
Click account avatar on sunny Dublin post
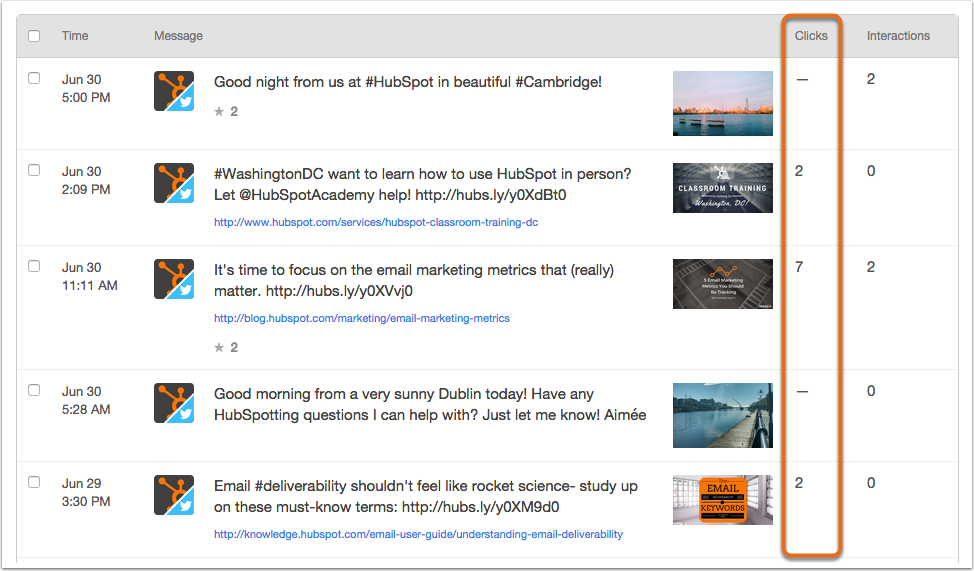[174, 403]
